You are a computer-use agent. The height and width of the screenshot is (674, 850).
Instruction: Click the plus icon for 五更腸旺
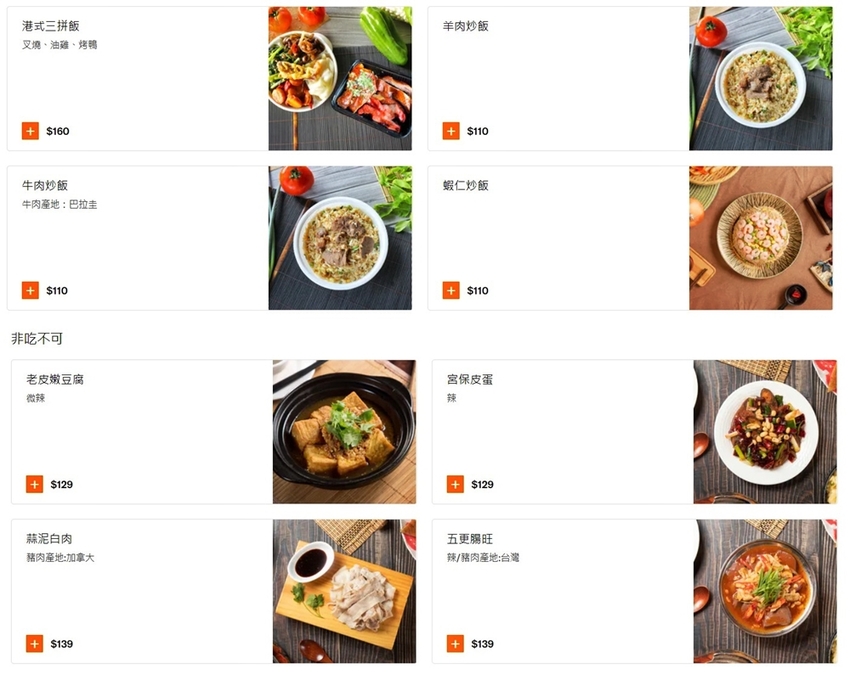(455, 644)
